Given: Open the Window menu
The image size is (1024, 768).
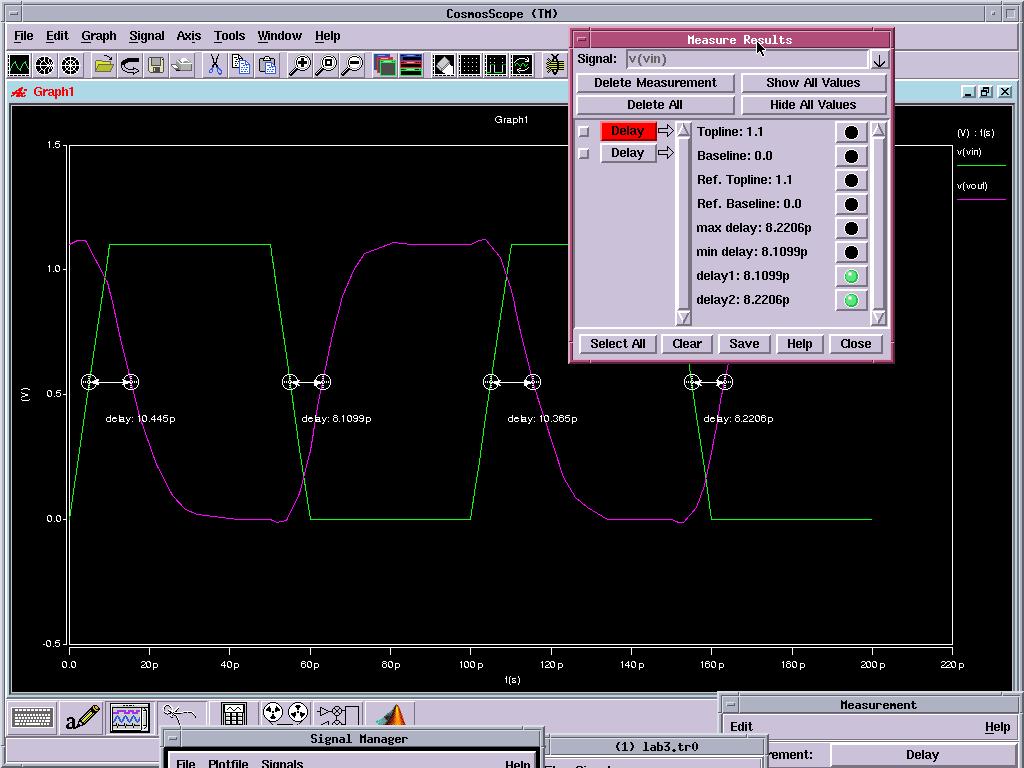Looking at the screenshot, I should (280, 36).
